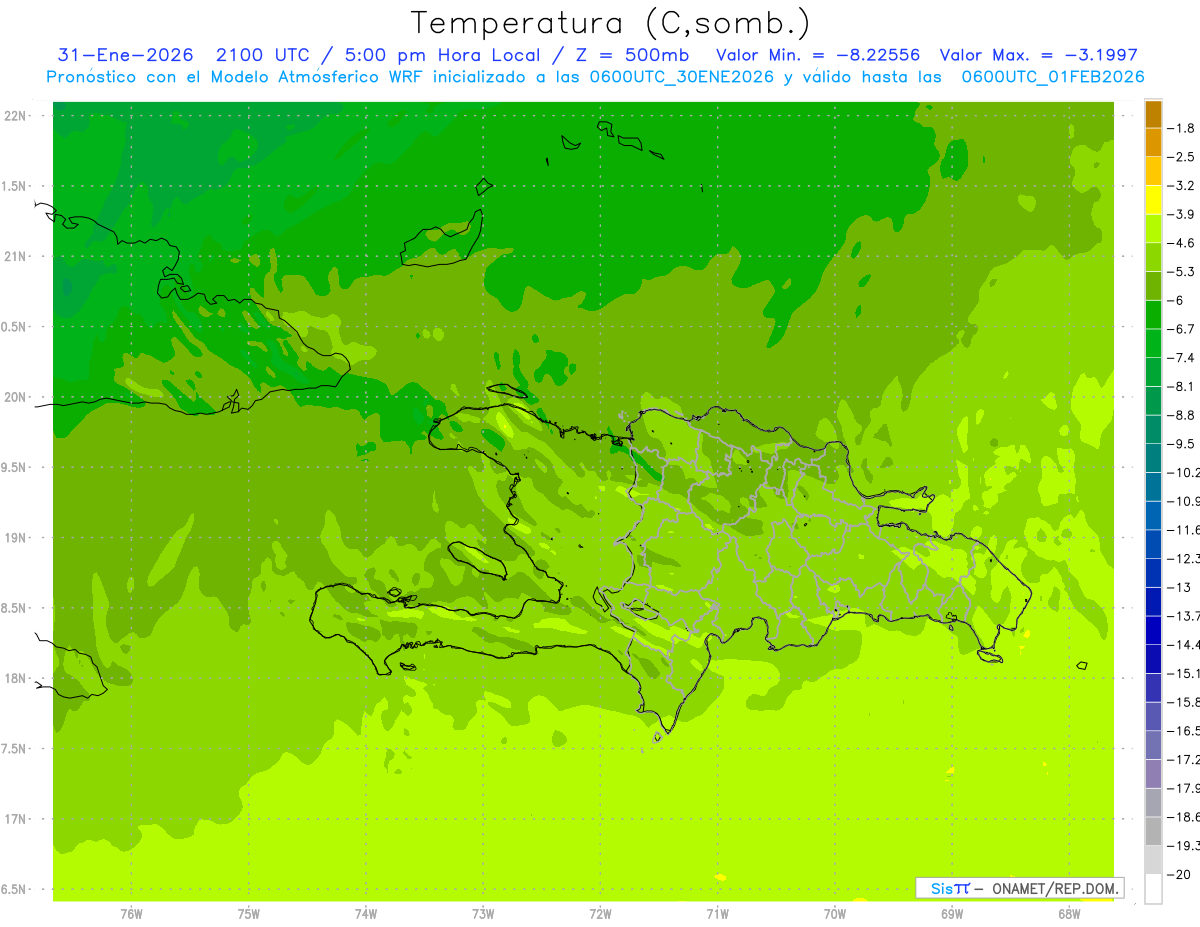Viewport: 1200px width, 927px height.
Task: Click the "-6.7" legend value
Action: tap(1181, 329)
